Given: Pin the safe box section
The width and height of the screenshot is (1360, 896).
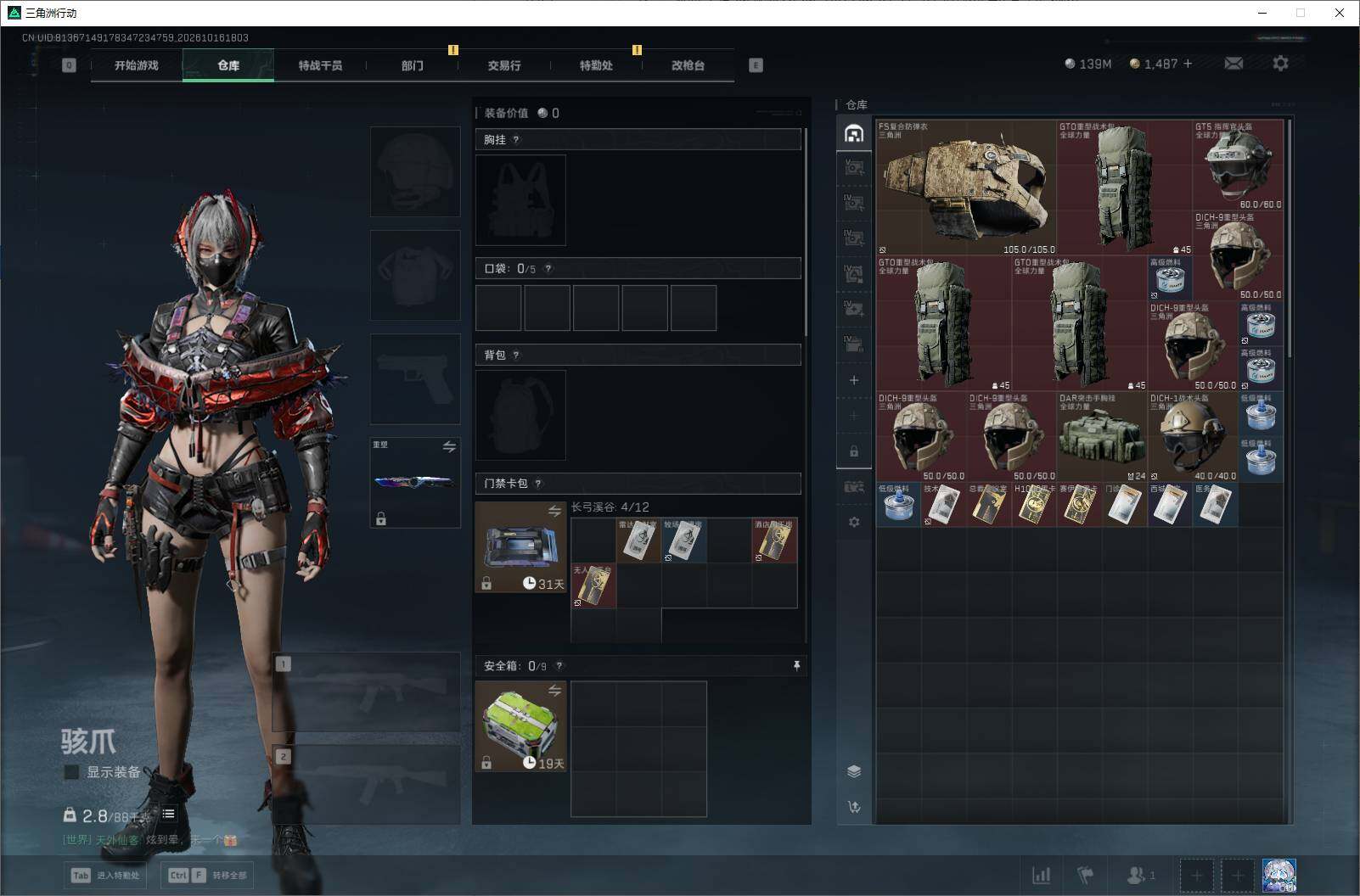Looking at the screenshot, I should tap(796, 666).
